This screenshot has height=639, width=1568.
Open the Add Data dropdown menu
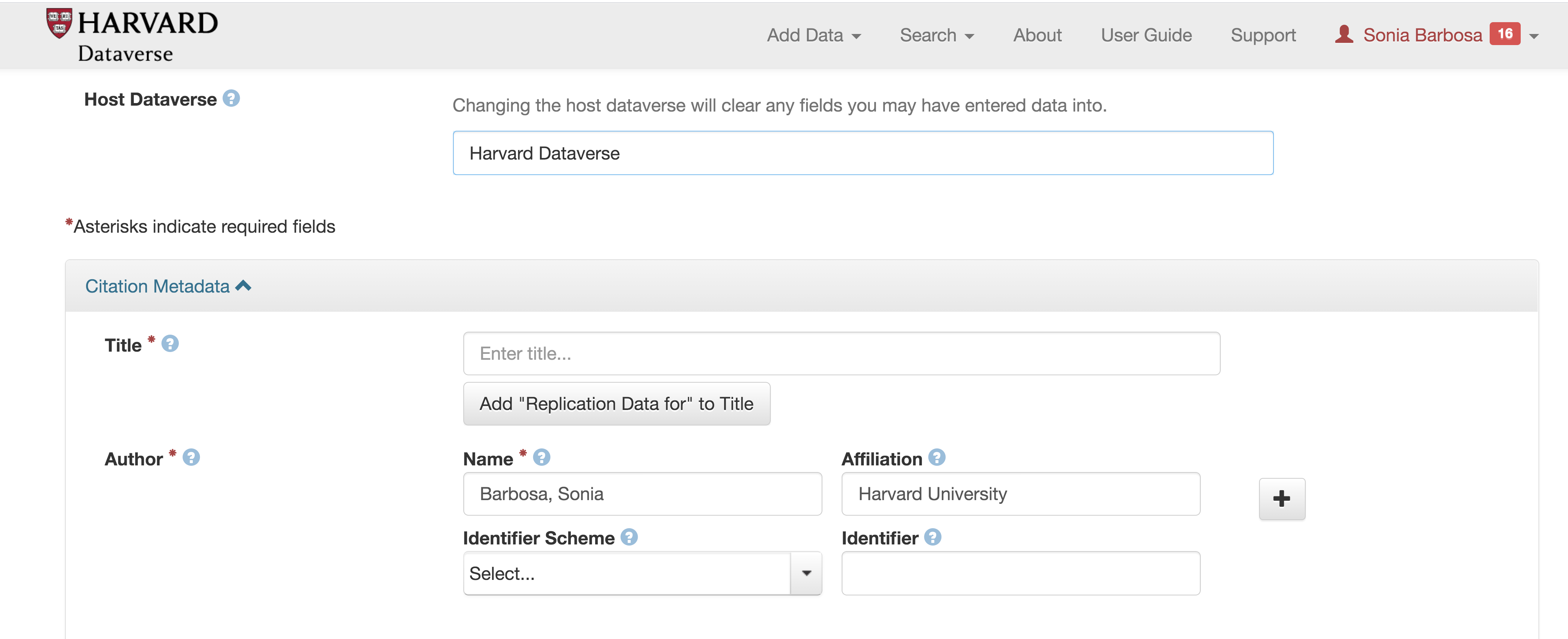(x=814, y=35)
